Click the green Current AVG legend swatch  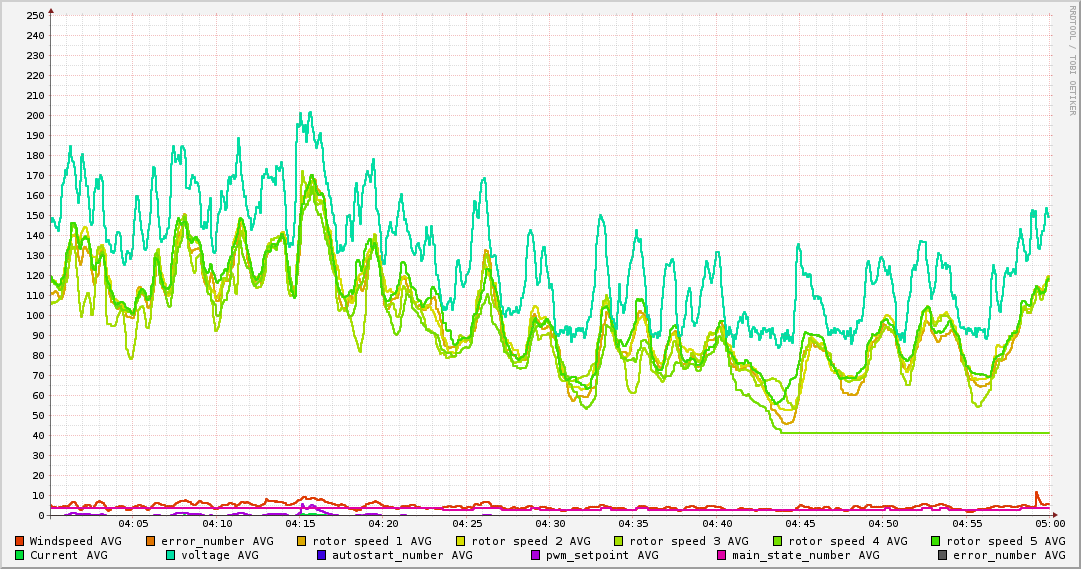(20, 555)
